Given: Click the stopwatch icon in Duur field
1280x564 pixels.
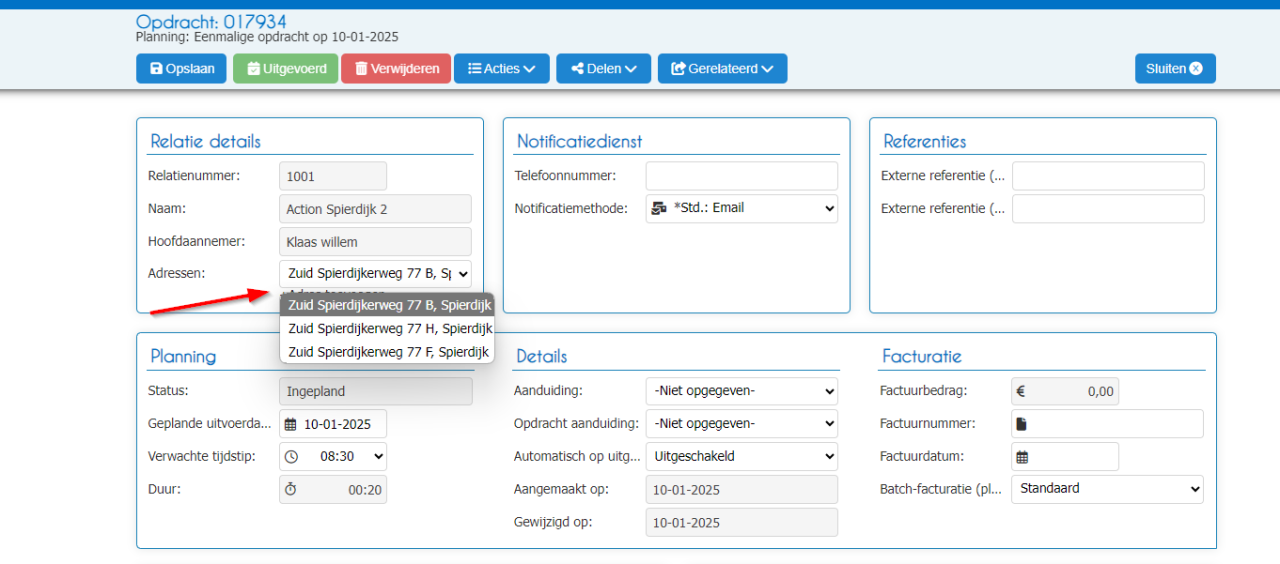Looking at the screenshot, I should point(291,490).
